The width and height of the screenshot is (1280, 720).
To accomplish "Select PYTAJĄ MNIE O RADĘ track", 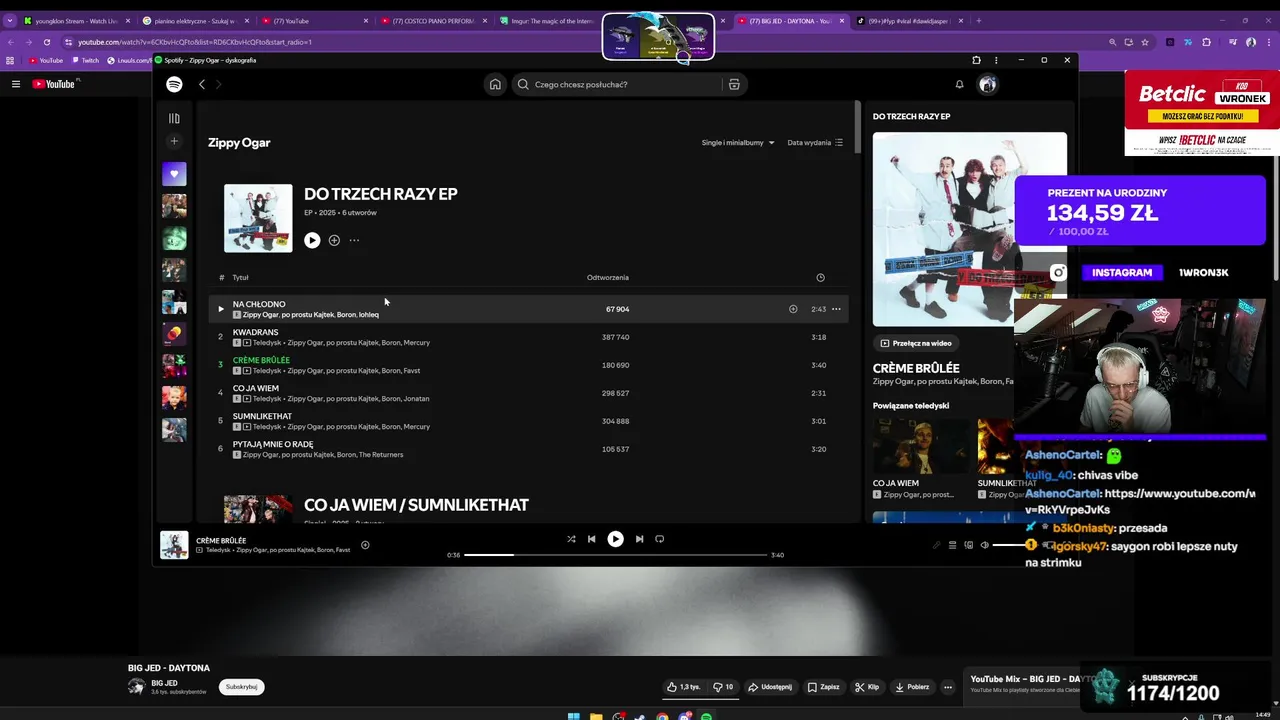I will pyautogui.click(x=530, y=449).
